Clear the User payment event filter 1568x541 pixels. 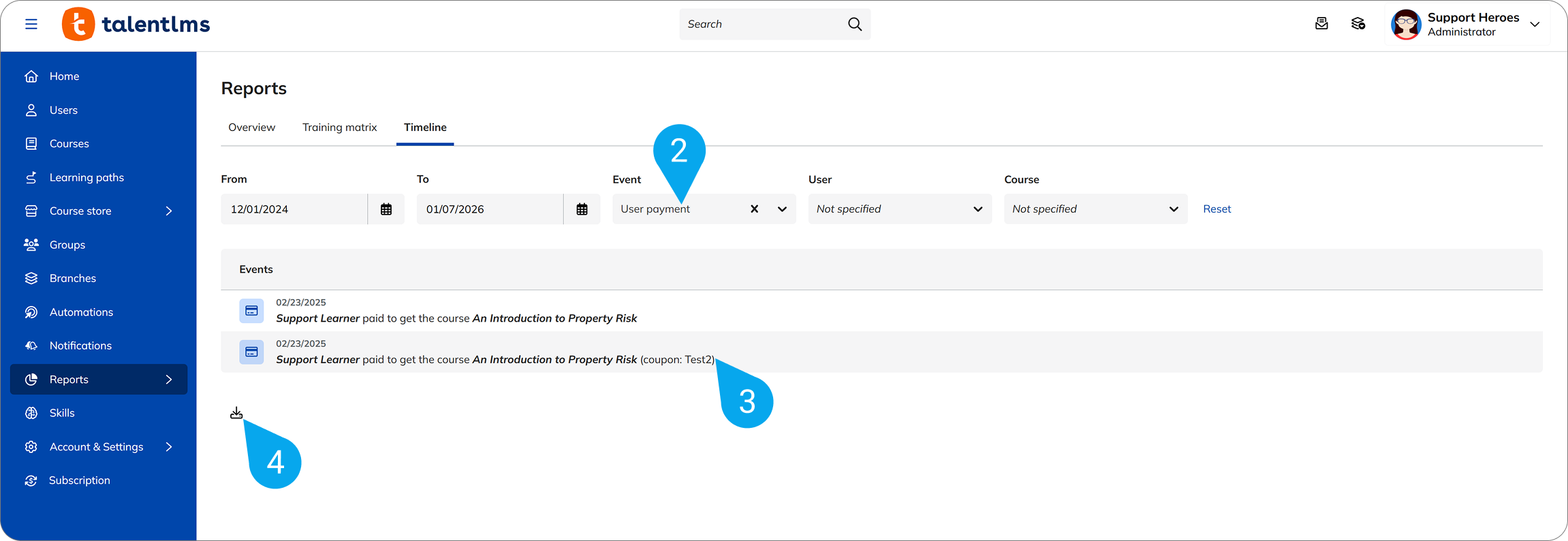tap(754, 209)
